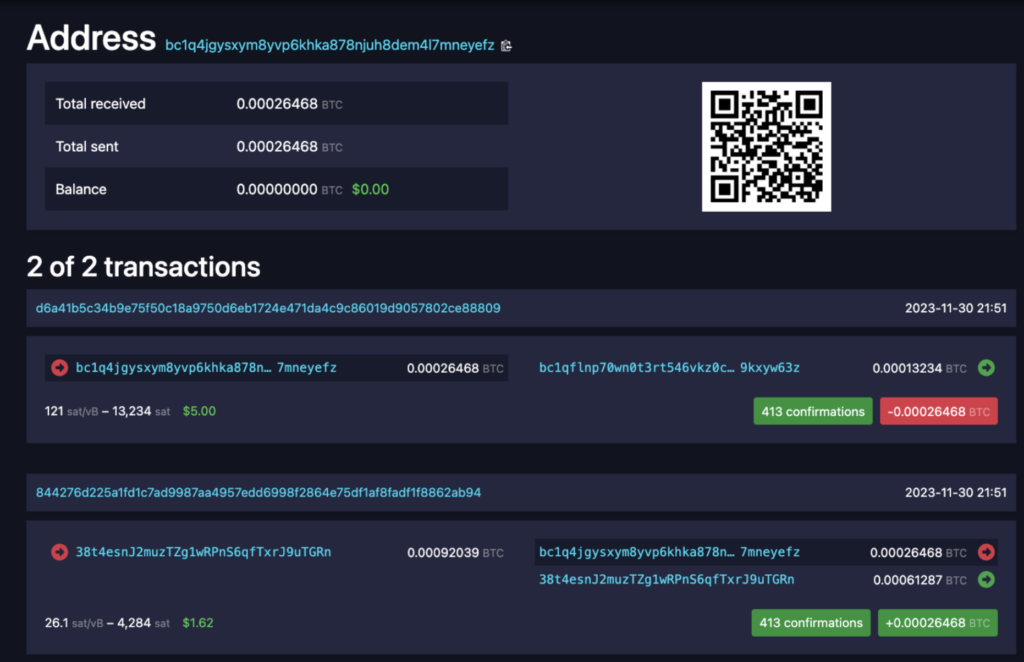This screenshot has height=662, width=1024.
Task: Click the $0.00 balance fiat value
Action: 370,189
